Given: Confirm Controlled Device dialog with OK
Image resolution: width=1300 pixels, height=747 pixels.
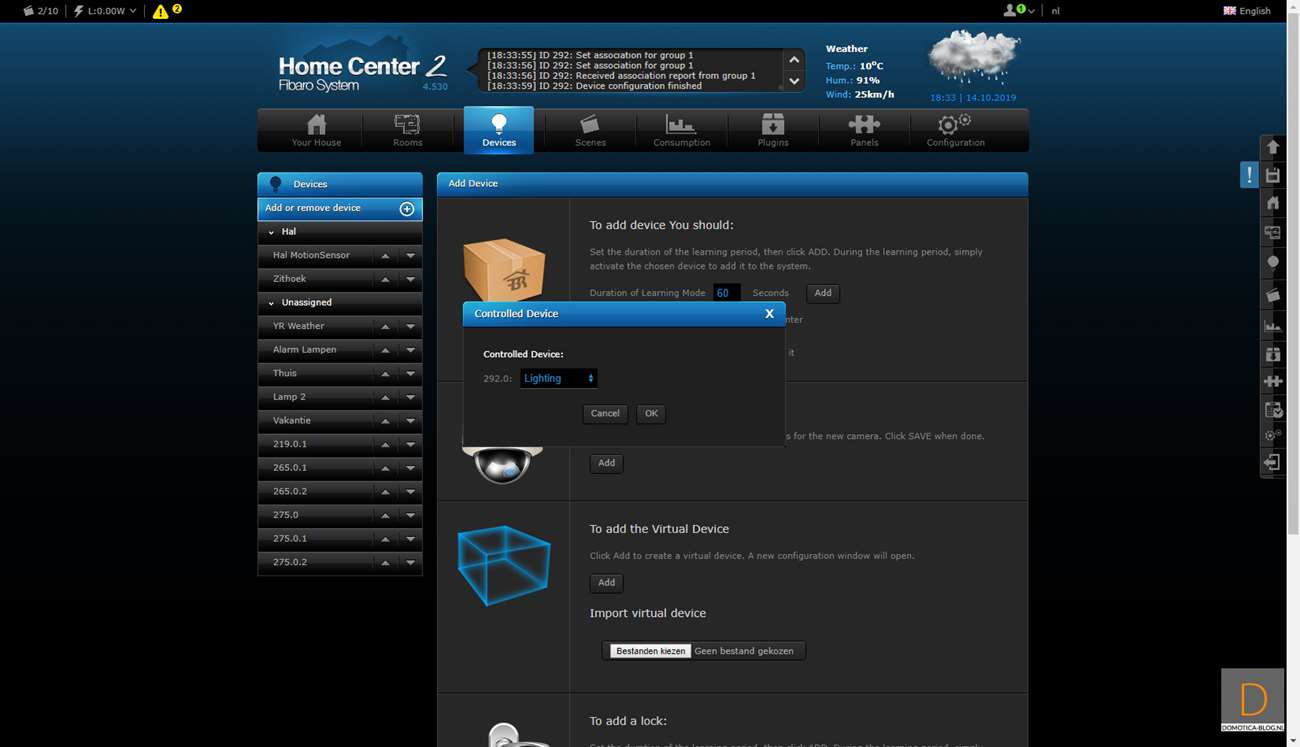Looking at the screenshot, I should click(x=651, y=413).
